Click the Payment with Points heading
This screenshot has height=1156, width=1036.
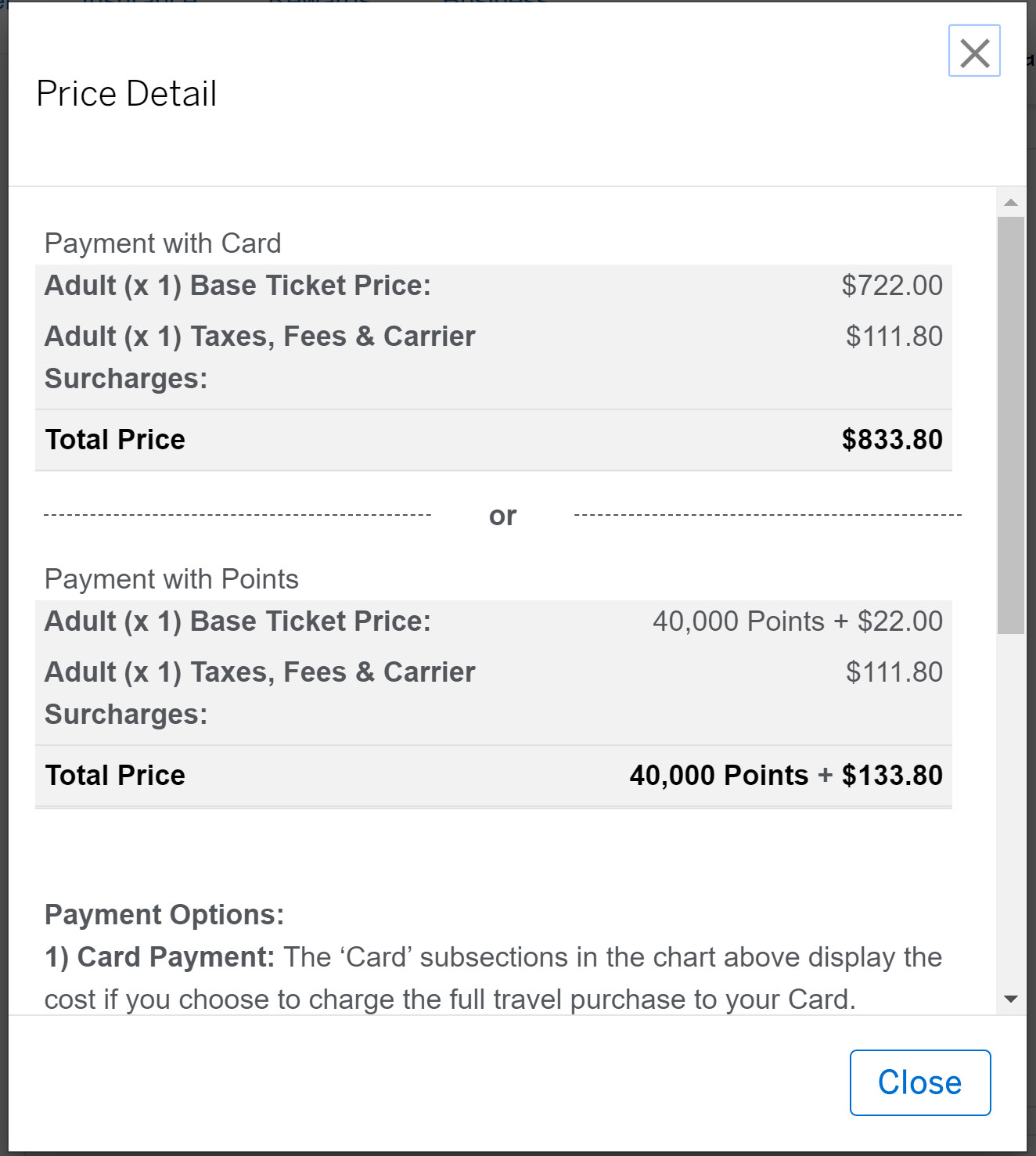point(171,579)
